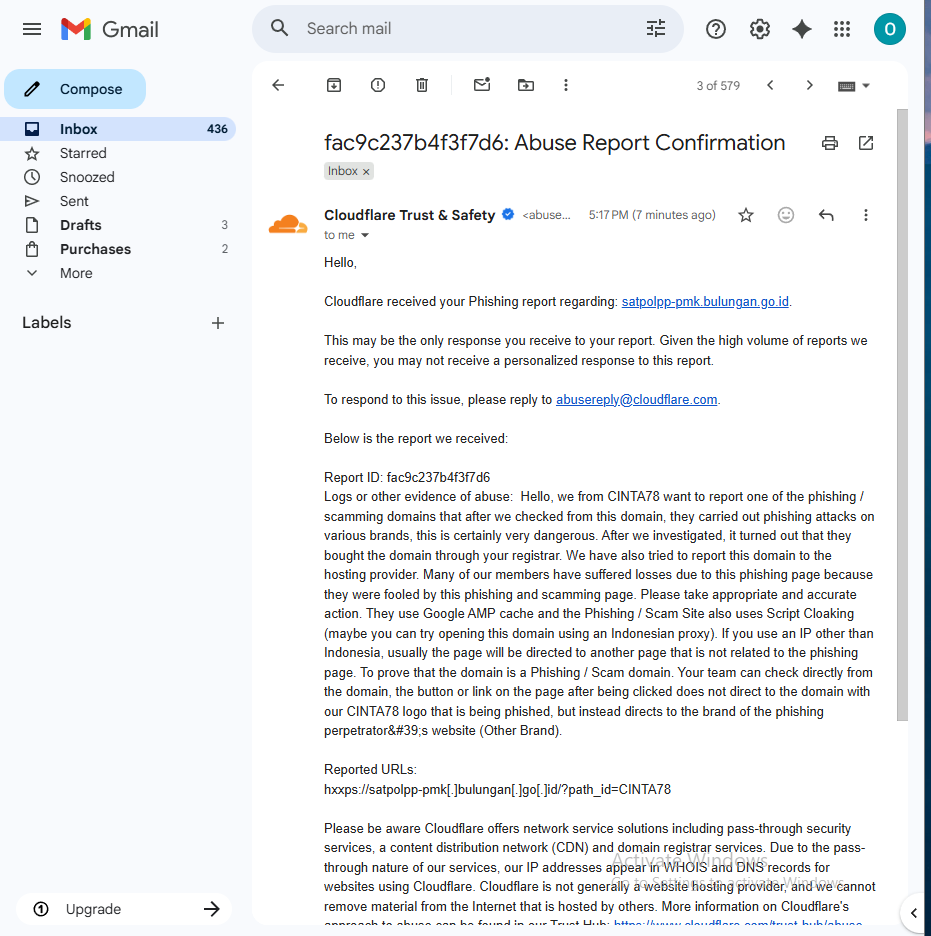Click the search magnifier icon
The height and width of the screenshot is (936, 931).
point(279,28)
